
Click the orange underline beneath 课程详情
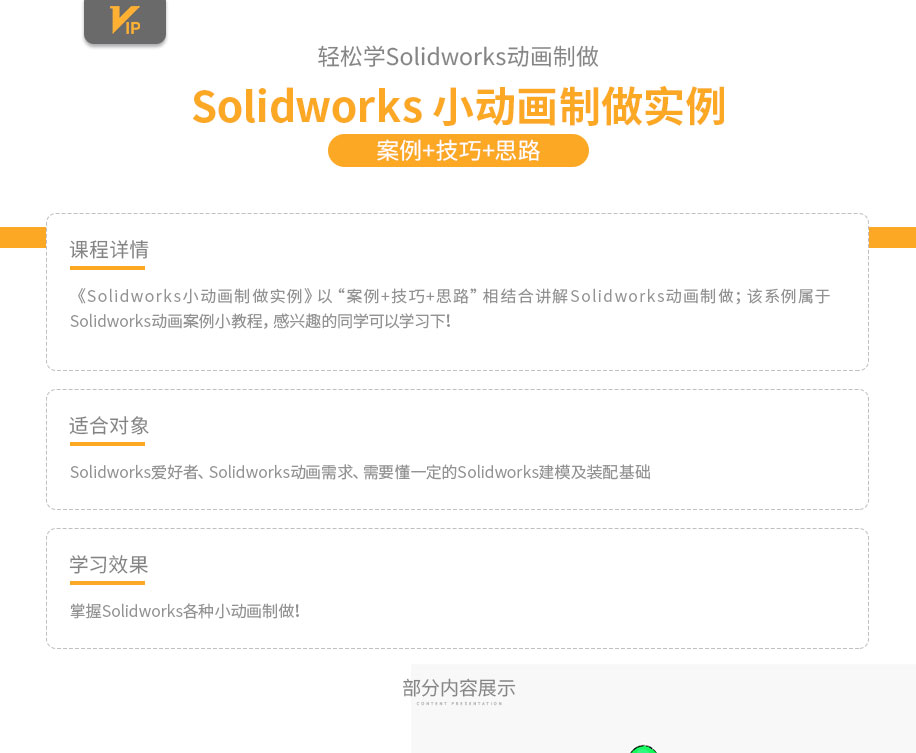coord(107,268)
